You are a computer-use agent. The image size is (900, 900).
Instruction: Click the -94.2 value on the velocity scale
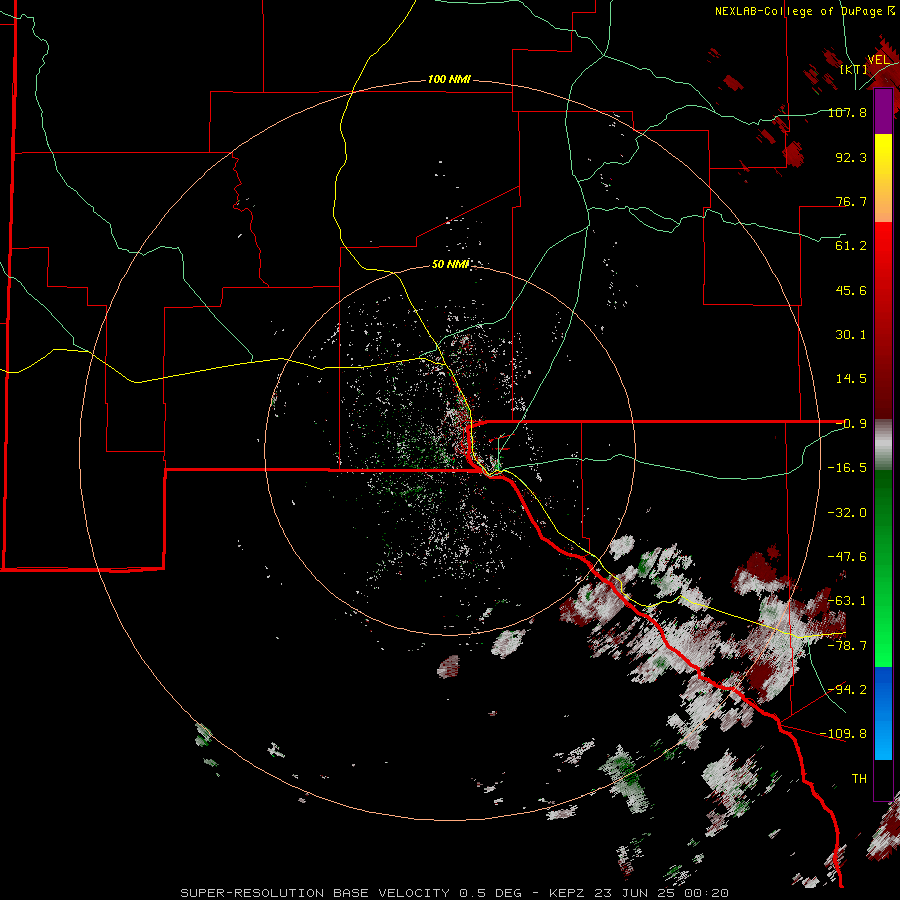click(x=847, y=690)
